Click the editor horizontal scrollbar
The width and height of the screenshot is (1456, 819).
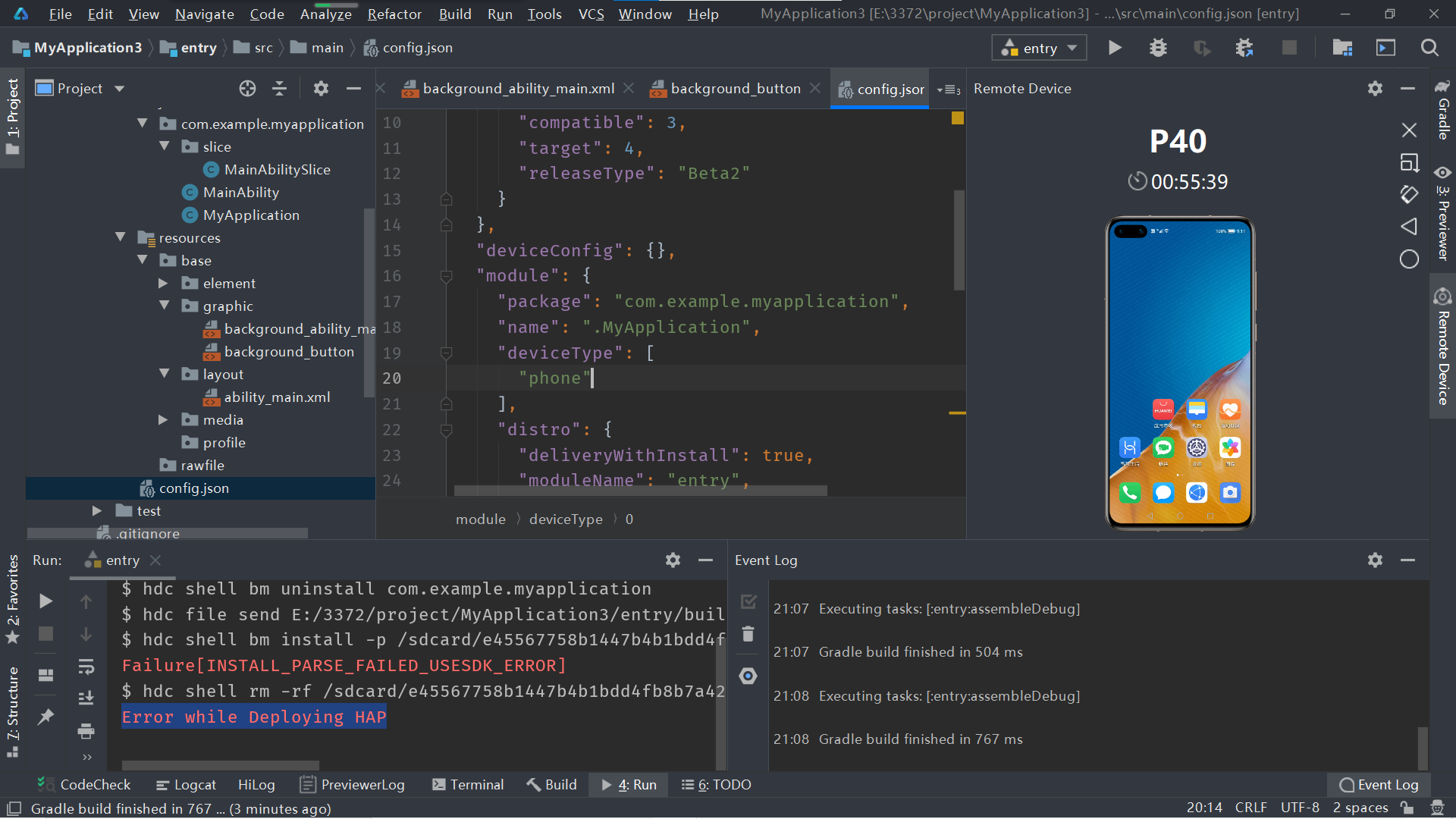tap(640, 491)
